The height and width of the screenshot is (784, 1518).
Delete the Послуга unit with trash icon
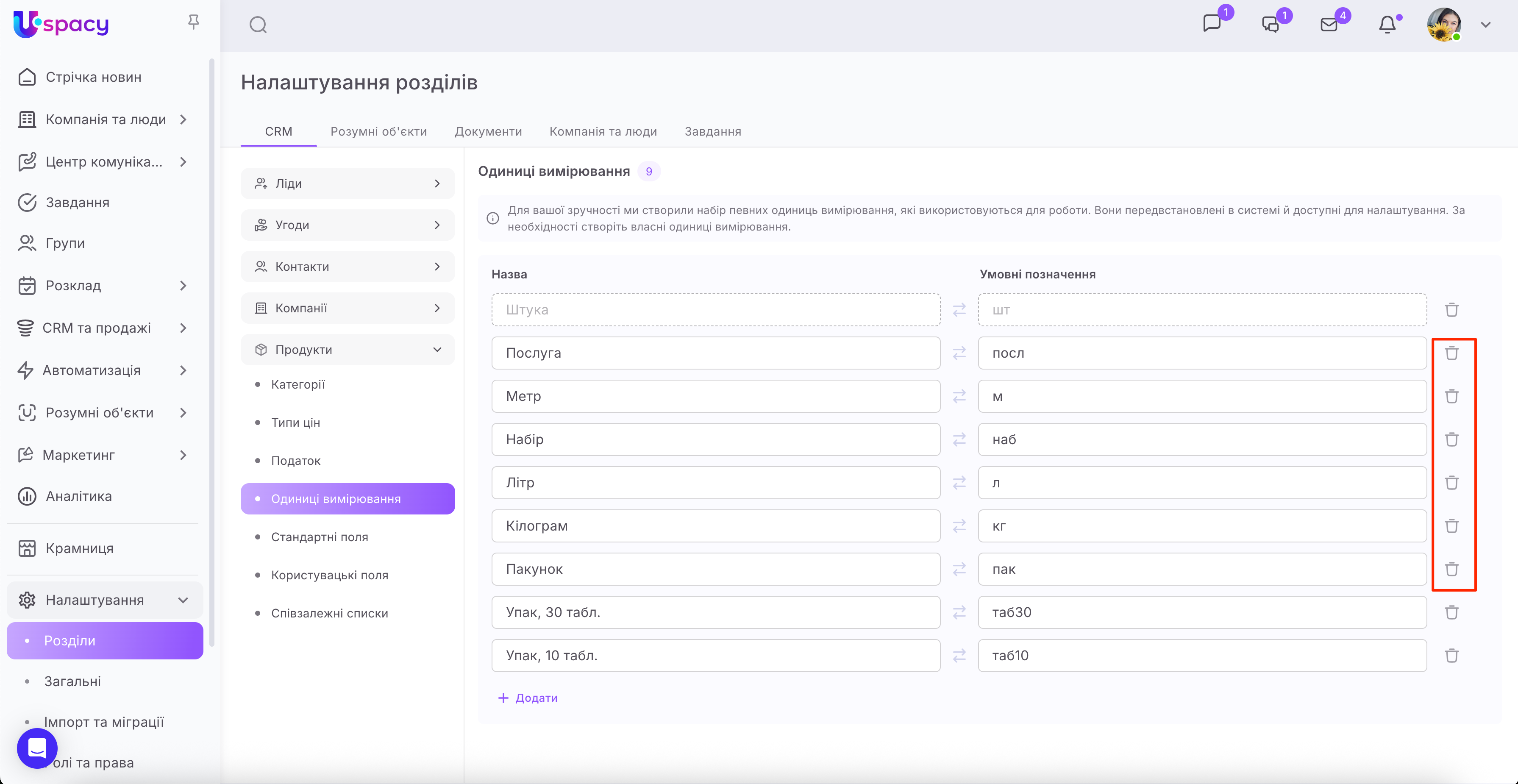click(1451, 353)
